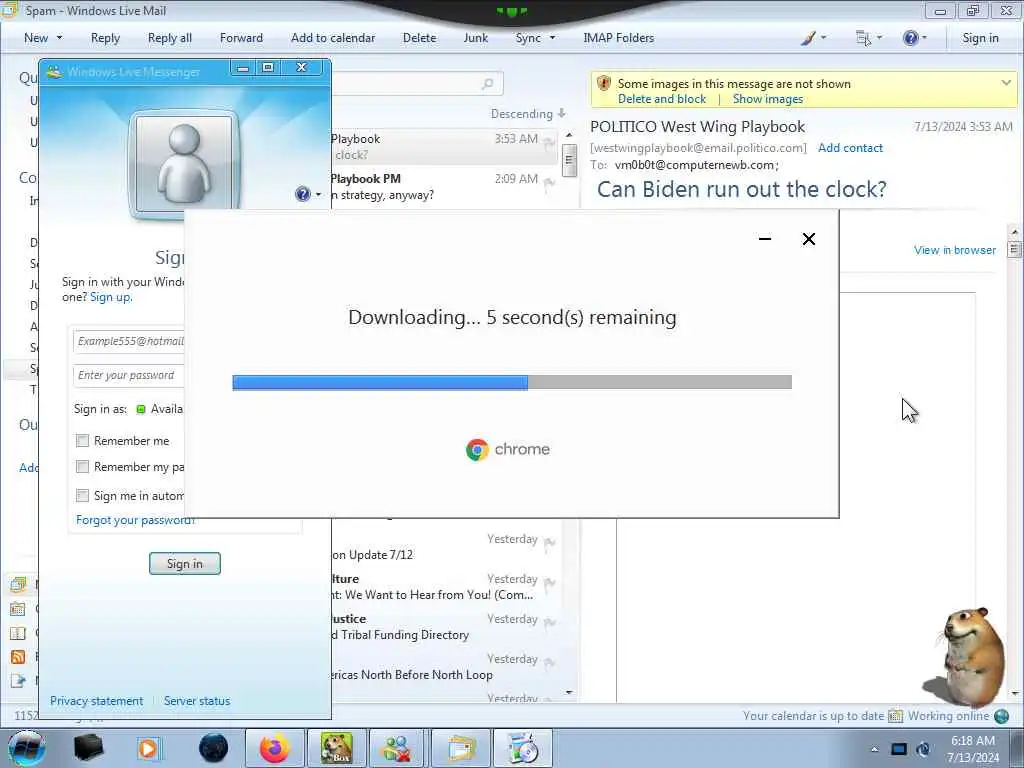The image size is (1024, 768).
Task: Click the Working online globe icon
Action: coord(1001,716)
